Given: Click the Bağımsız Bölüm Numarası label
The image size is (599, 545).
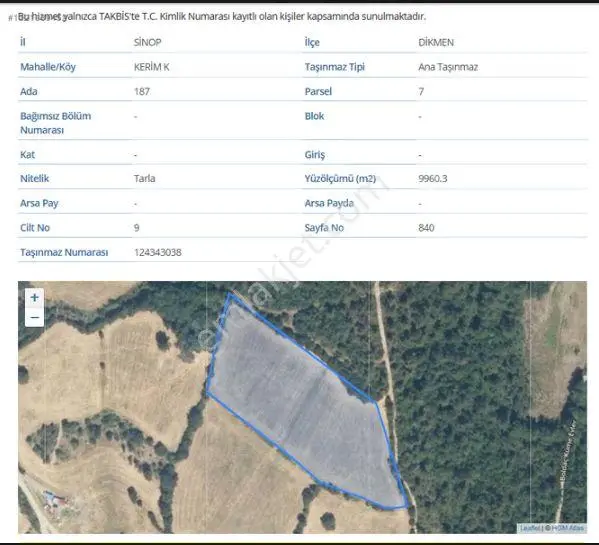Looking at the screenshot, I should pyautogui.click(x=55, y=123).
